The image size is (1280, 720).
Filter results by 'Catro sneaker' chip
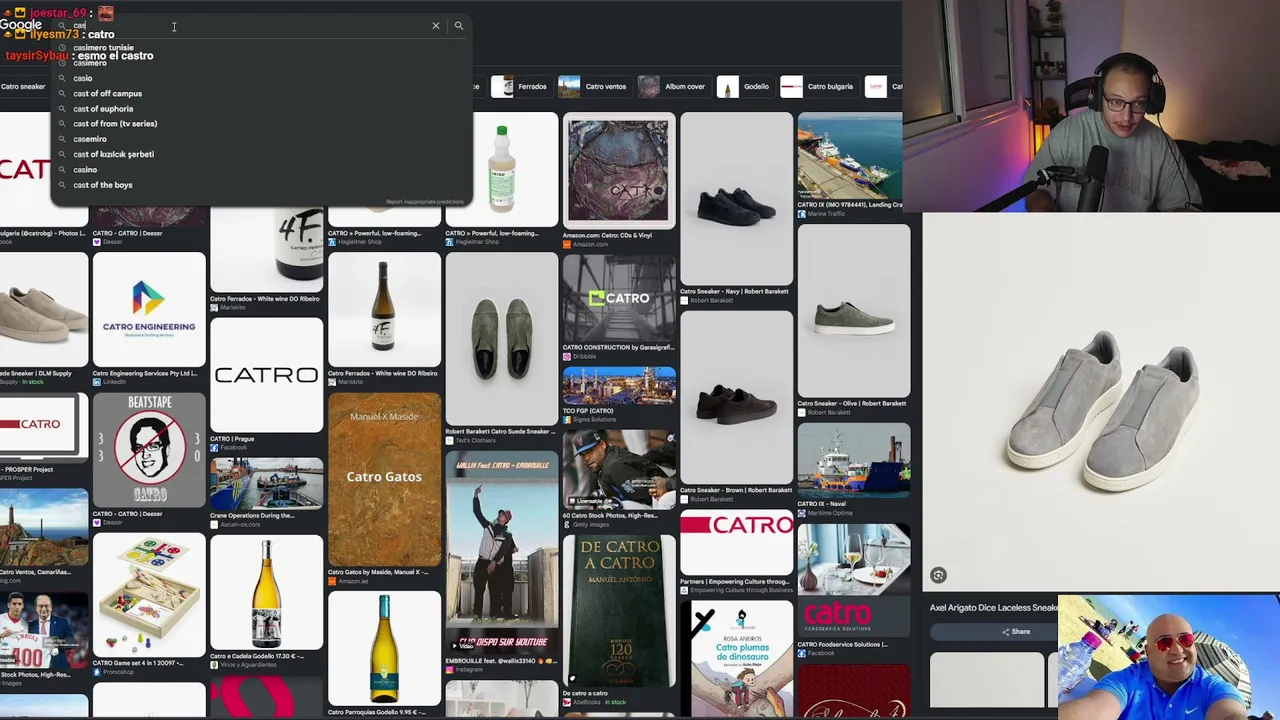(23, 87)
